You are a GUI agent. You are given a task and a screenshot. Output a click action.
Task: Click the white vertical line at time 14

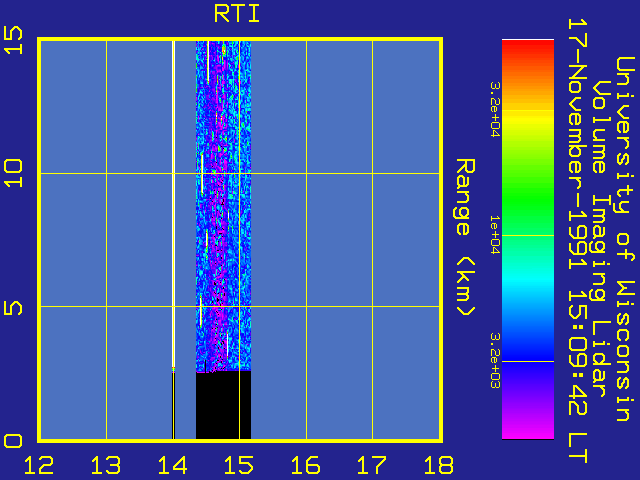pos(173,203)
